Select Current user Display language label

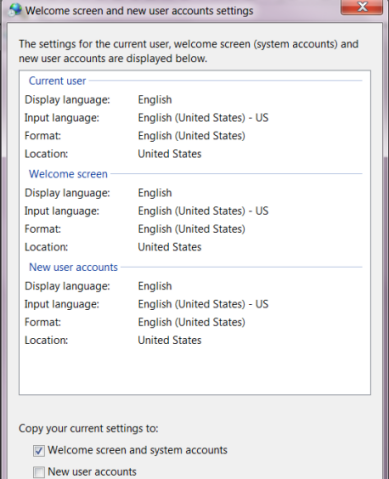pos(67,100)
